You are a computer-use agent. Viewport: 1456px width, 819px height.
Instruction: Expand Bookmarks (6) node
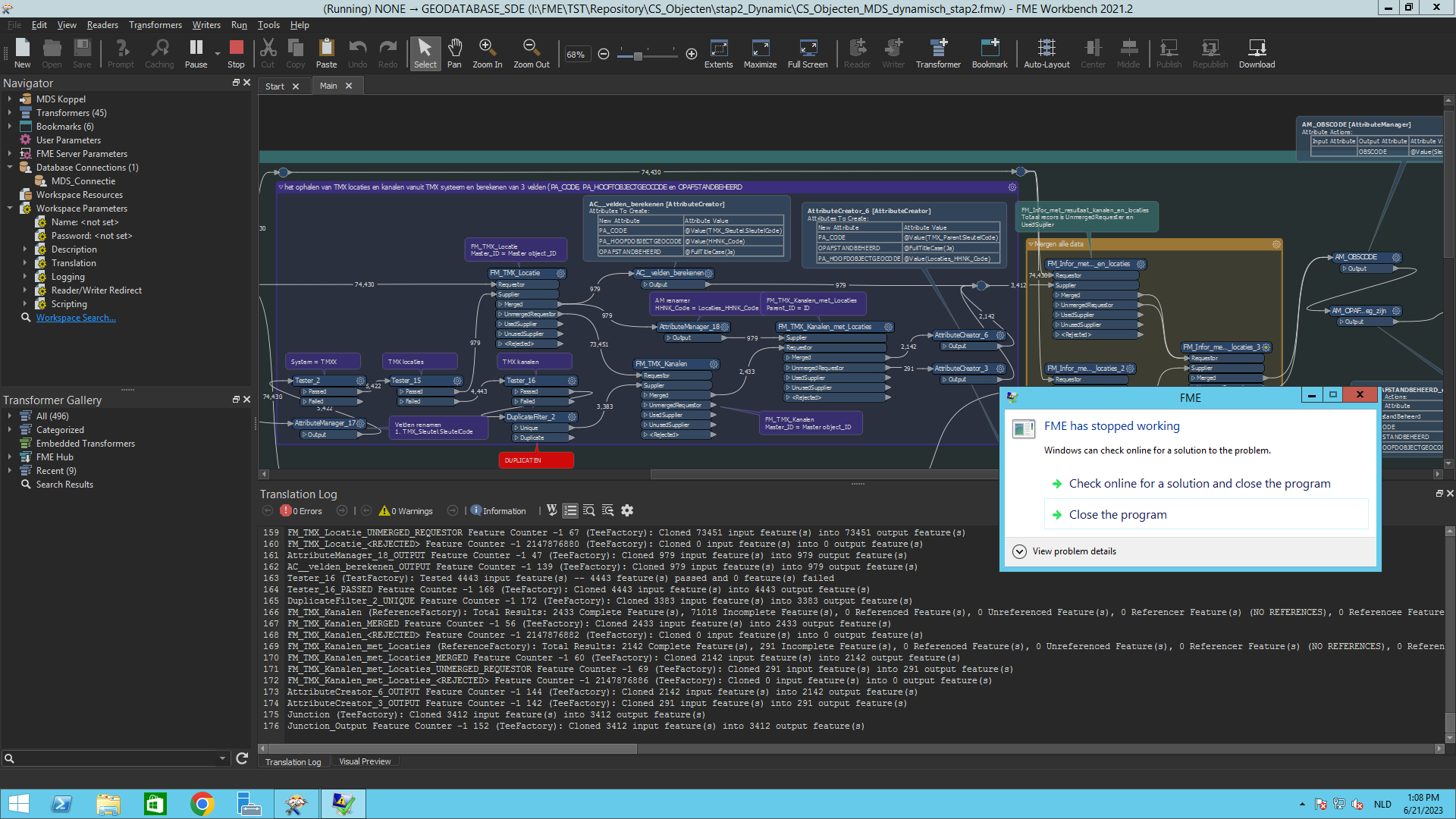(10, 127)
